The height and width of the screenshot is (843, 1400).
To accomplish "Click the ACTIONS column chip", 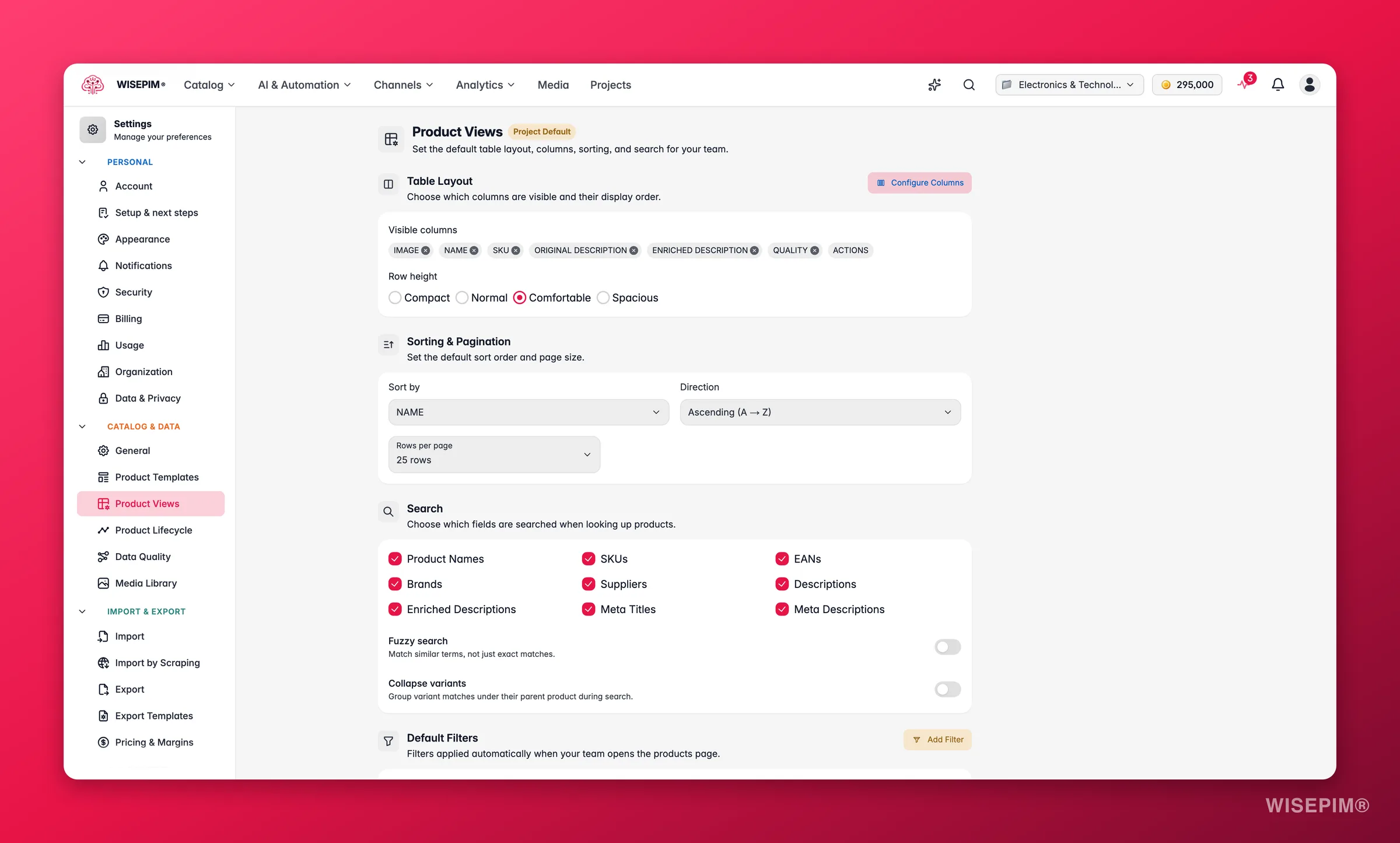I will point(850,250).
